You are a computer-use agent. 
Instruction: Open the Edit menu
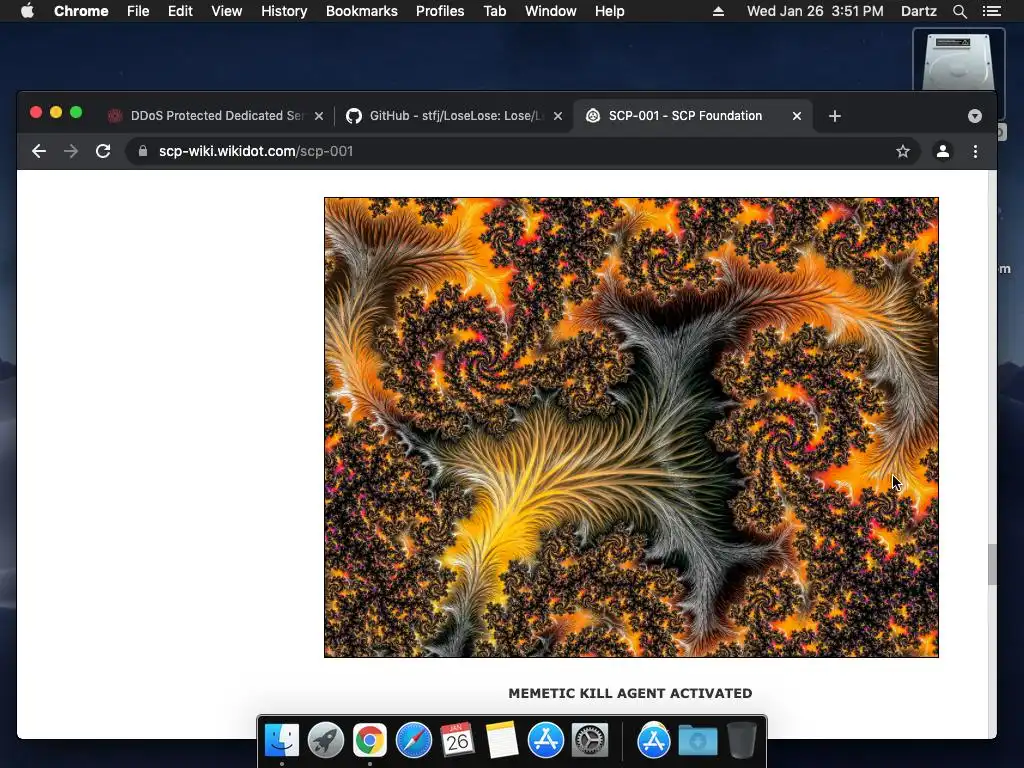[180, 11]
